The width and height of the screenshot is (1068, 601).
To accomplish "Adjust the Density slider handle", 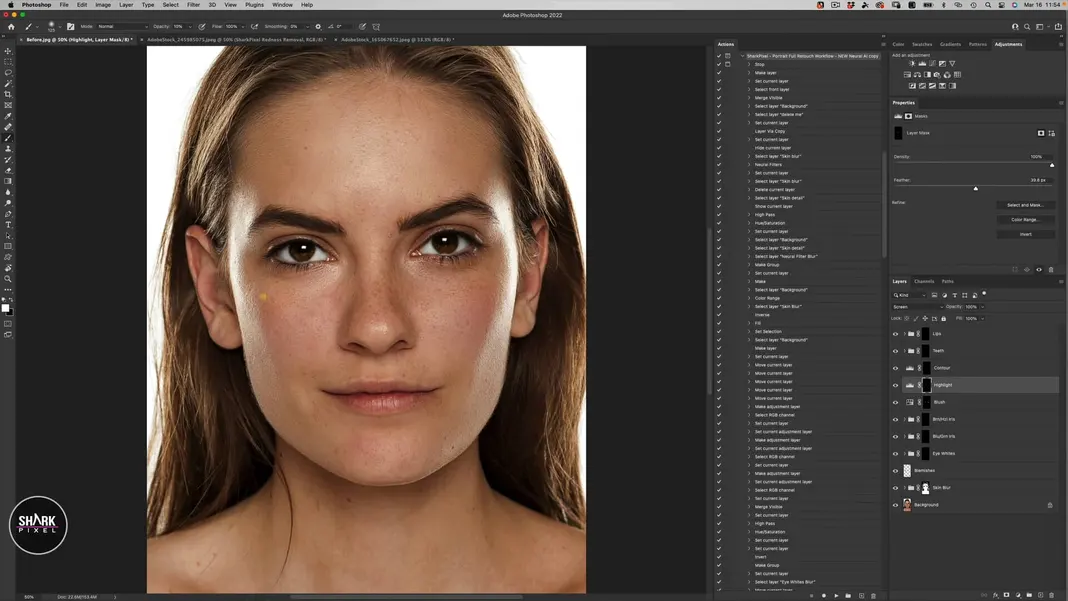I will pyautogui.click(x=1052, y=165).
